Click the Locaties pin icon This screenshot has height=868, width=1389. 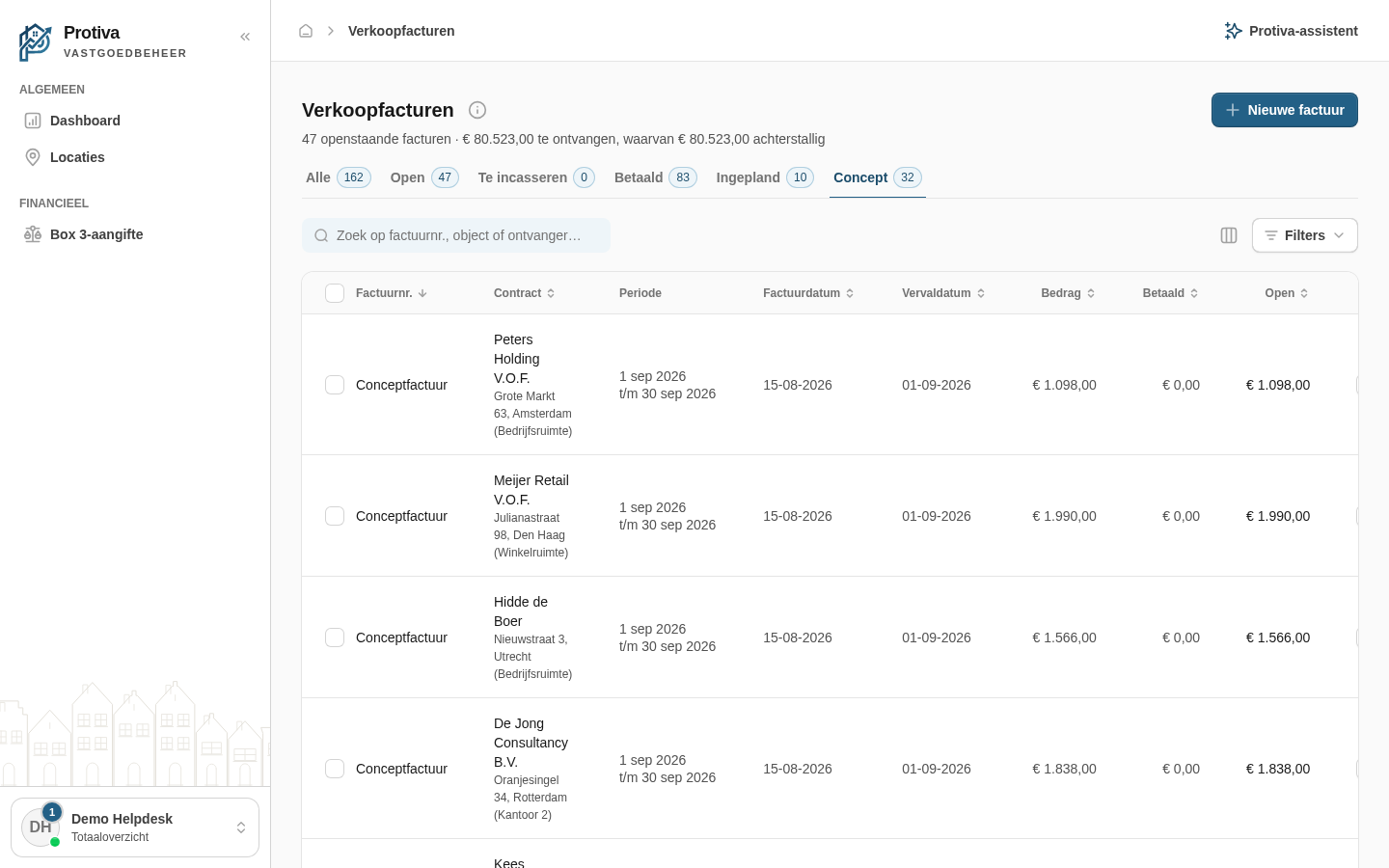pyautogui.click(x=33, y=157)
